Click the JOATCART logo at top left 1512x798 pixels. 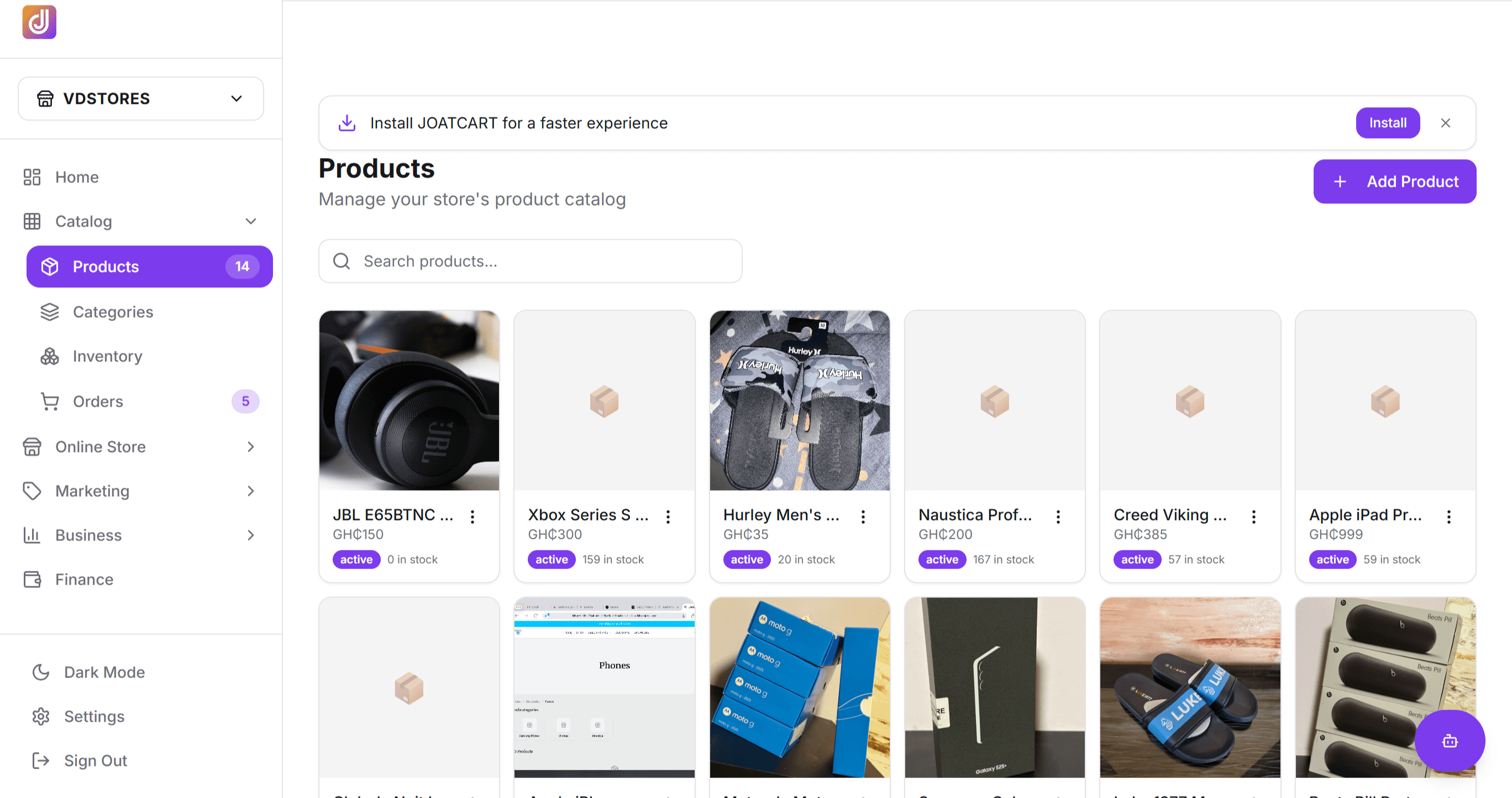tap(39, 22)
